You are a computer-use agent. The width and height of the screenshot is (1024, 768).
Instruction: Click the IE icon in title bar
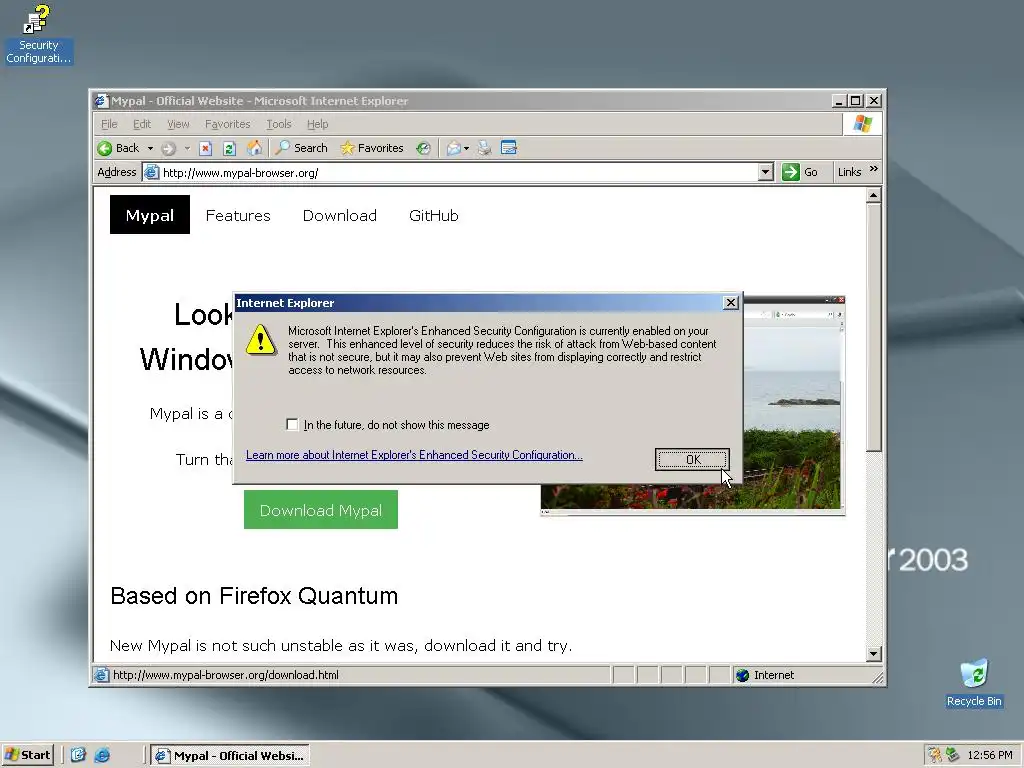tap(101, 101)
